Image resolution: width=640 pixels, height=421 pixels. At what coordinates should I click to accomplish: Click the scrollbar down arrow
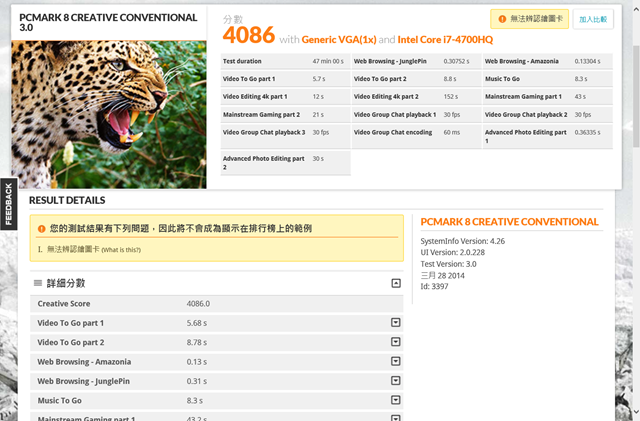(636, 413)
